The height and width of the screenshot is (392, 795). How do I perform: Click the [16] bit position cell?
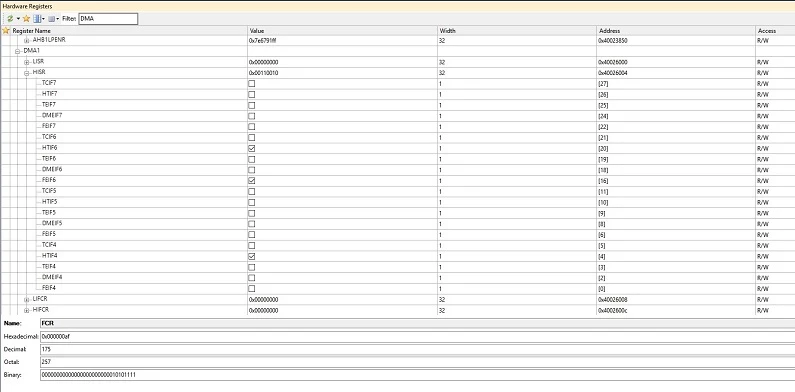coord(603,181)
